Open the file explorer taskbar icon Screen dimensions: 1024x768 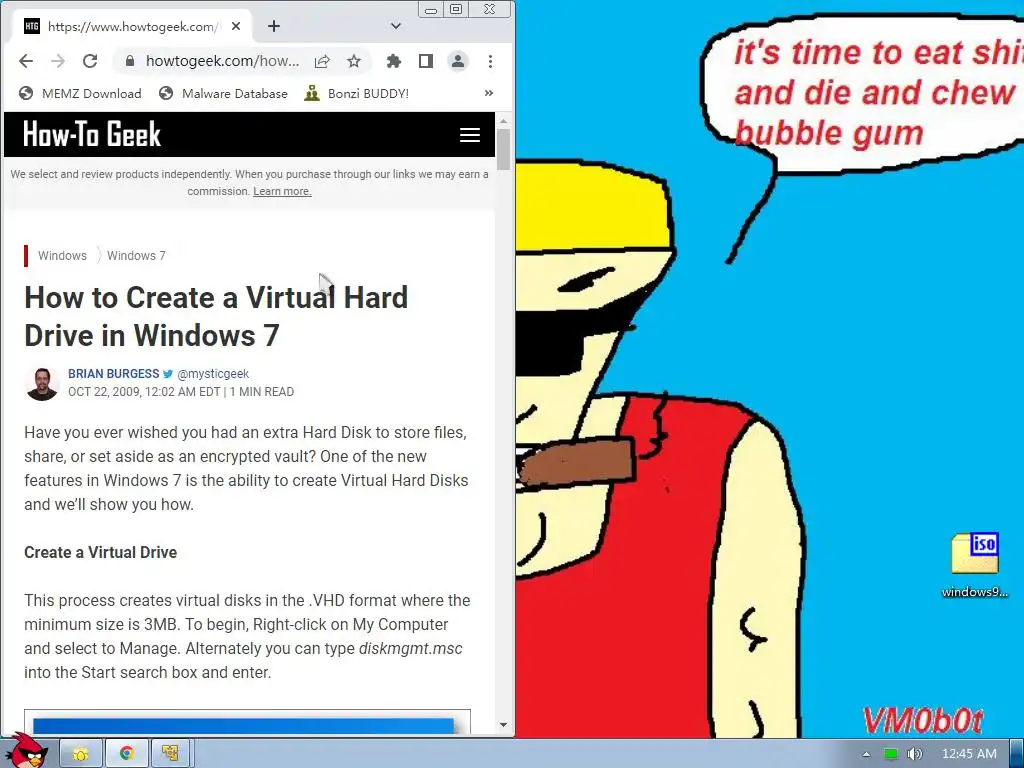81,754
